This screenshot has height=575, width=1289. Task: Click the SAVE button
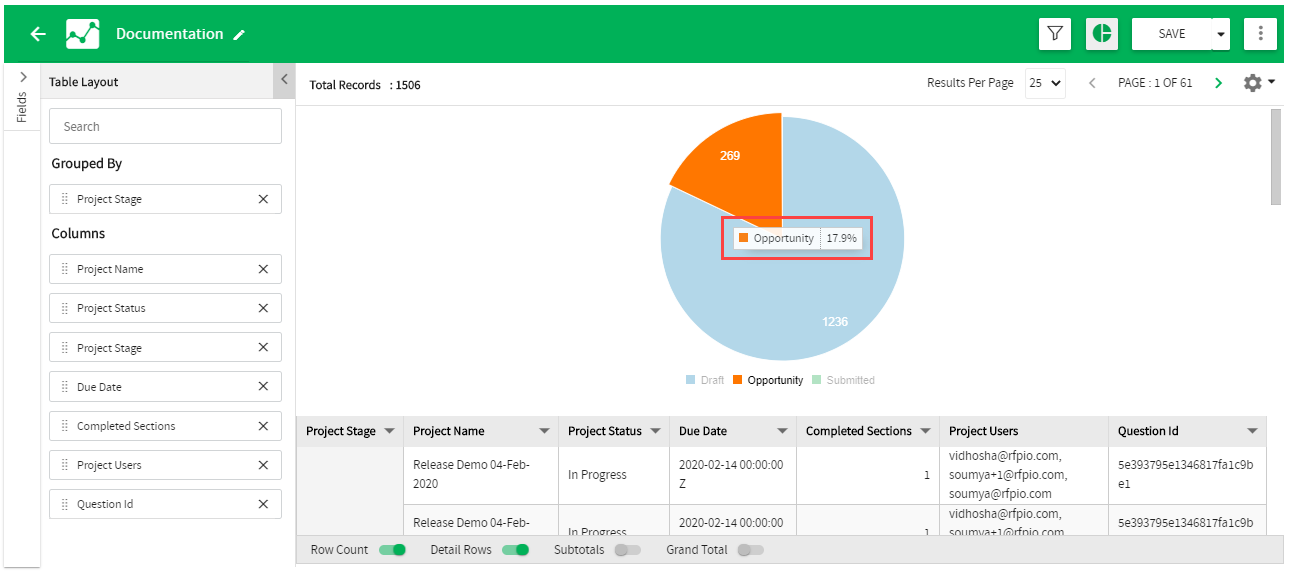tap(1171, 34)
